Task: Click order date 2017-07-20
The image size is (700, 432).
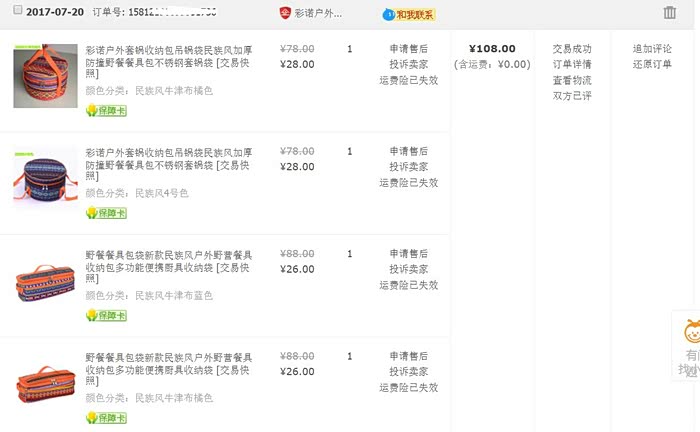Action: pyautogui.click(x=55, y=12)
